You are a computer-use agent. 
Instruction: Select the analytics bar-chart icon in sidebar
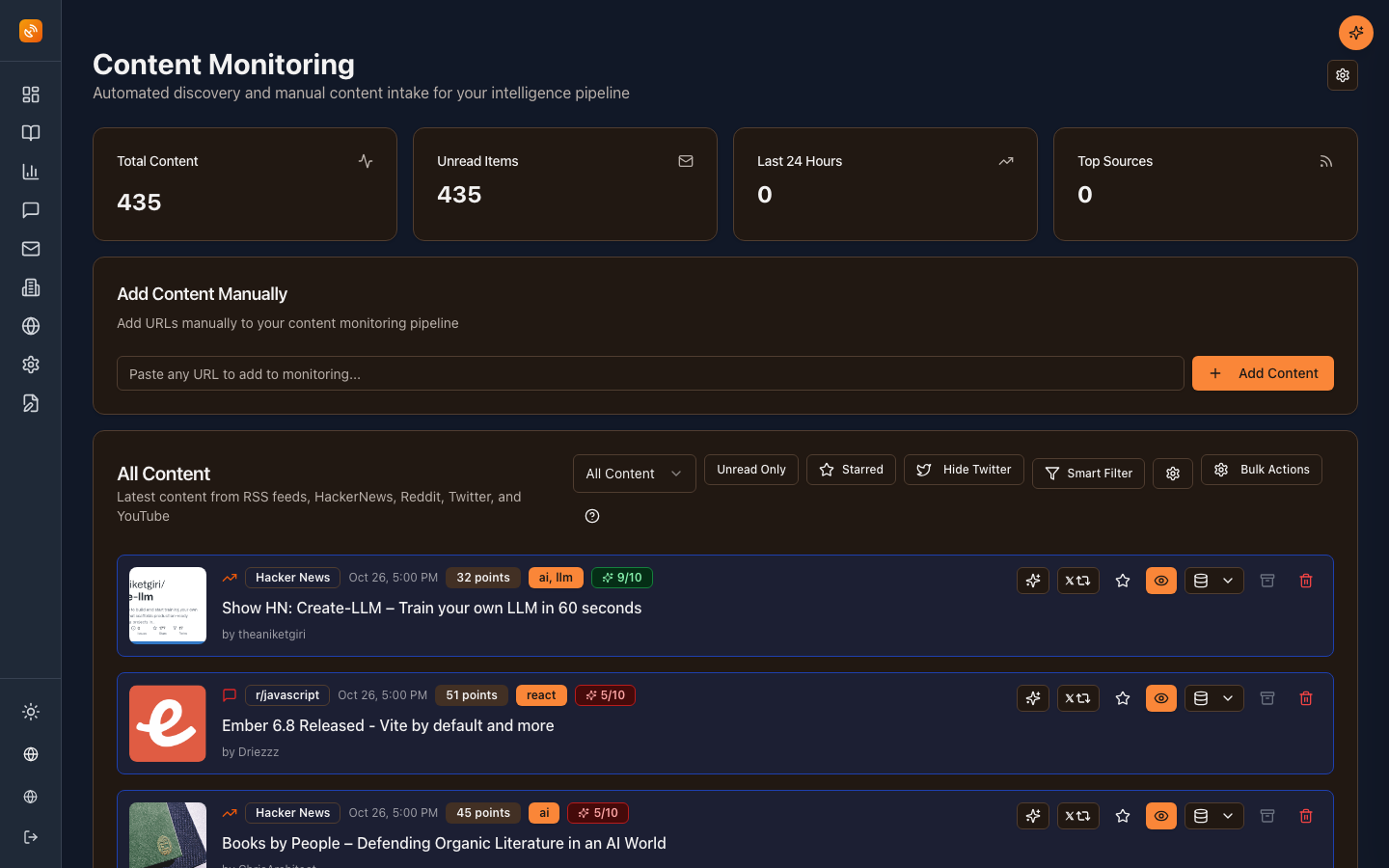[30, 171]
